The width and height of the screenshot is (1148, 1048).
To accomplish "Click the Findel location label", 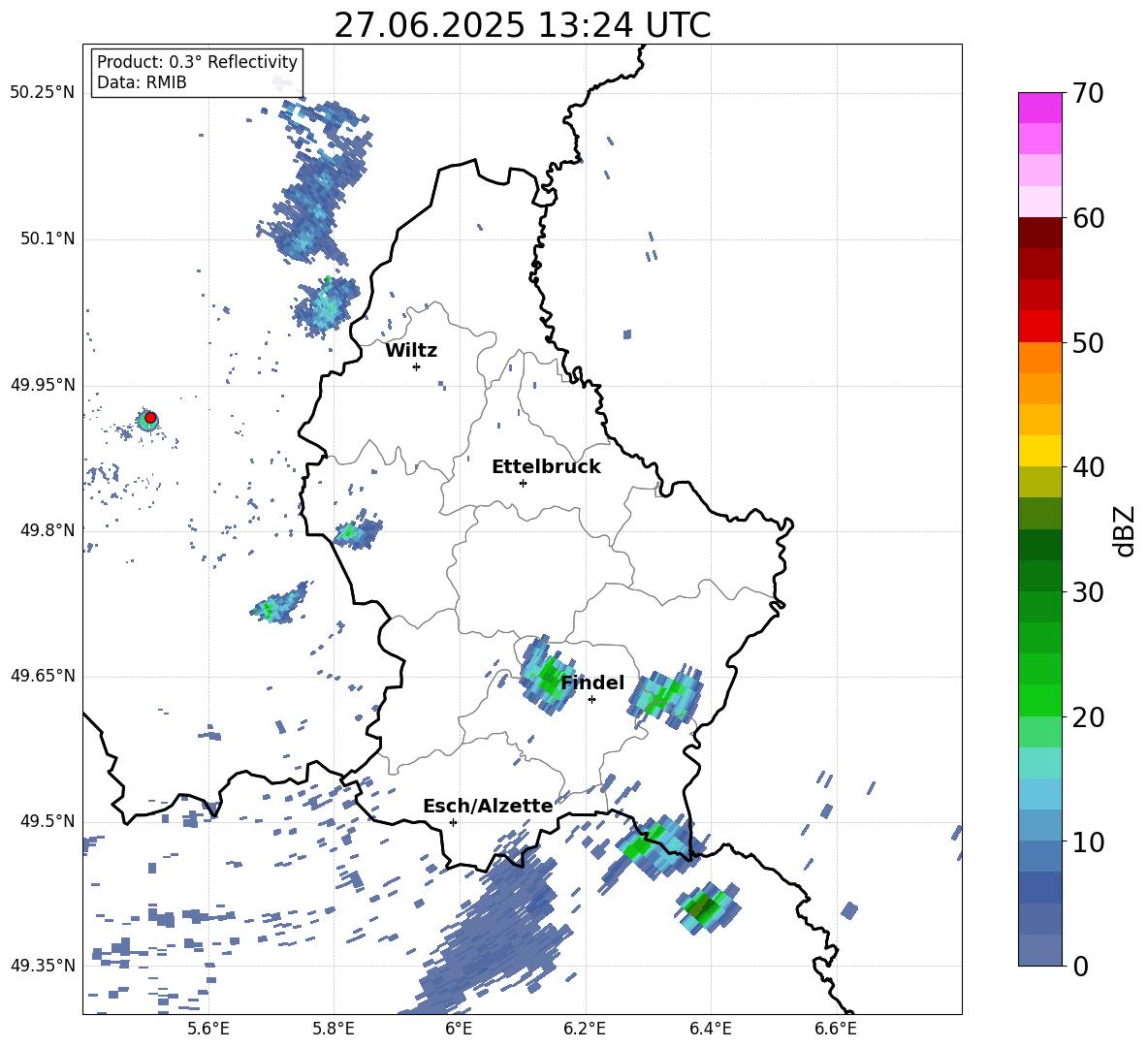I will (592, 683).
